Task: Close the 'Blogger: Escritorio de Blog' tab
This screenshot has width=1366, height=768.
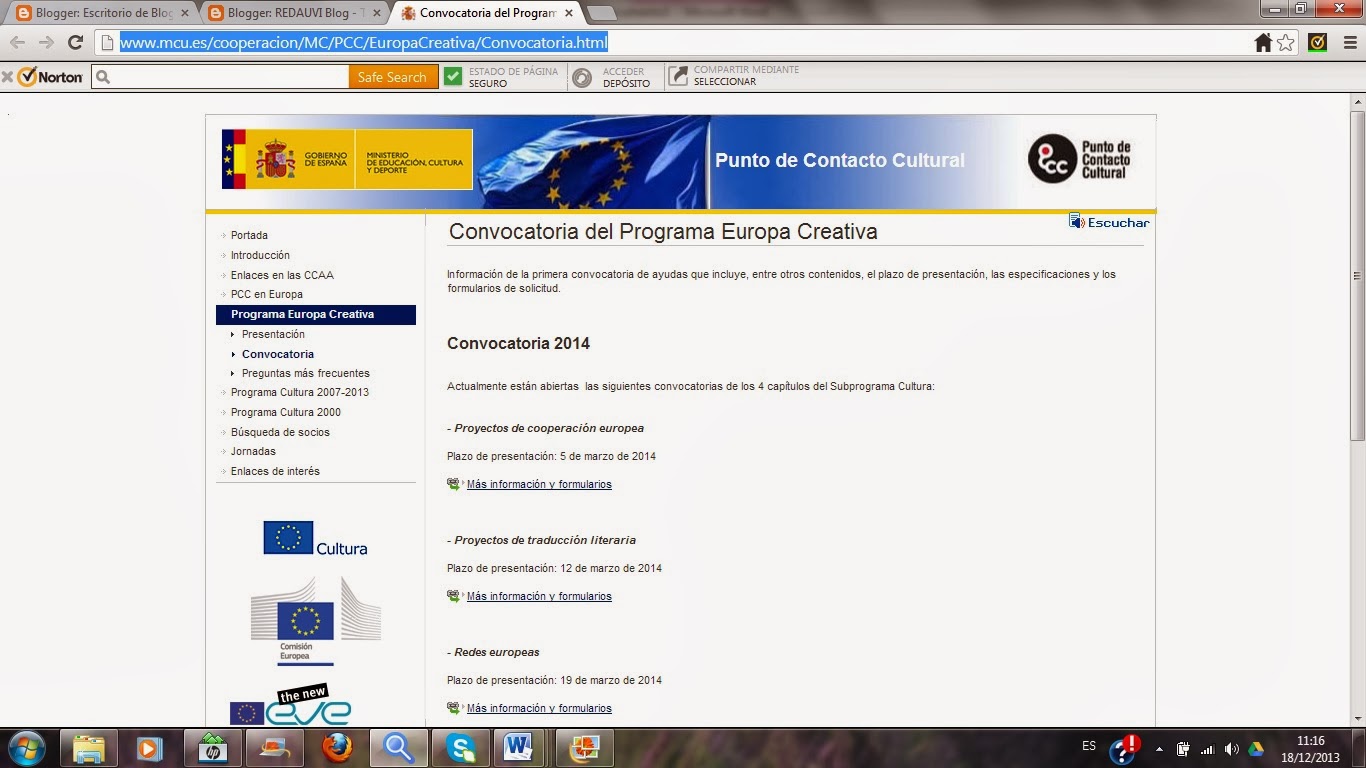Action: pos(184,13)
